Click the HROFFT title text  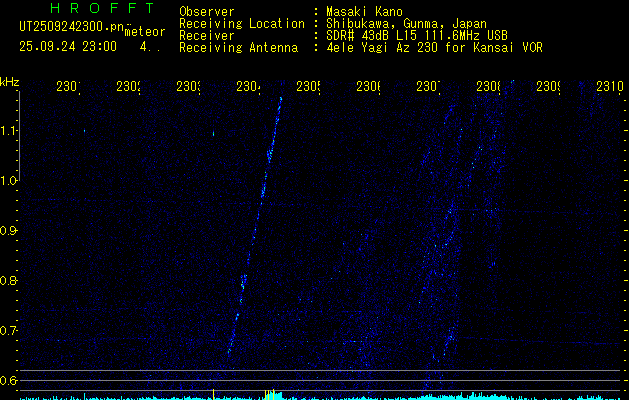pos(102,8)
